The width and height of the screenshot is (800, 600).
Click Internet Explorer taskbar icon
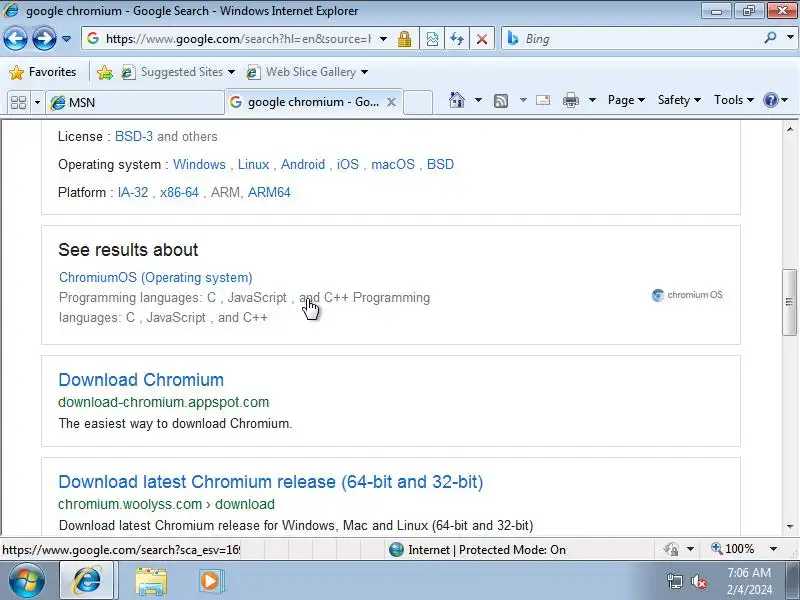(x=87, y=581)
